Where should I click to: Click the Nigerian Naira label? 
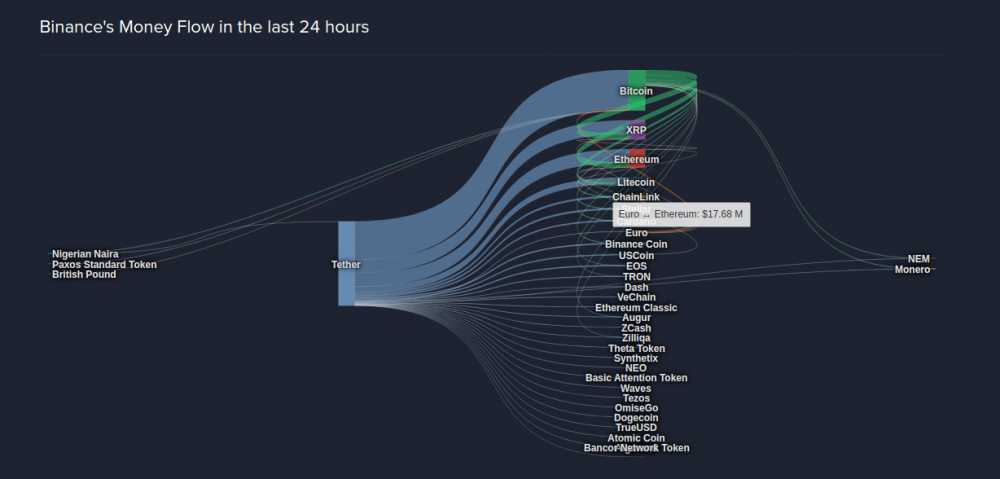click(x=85, y=254)
